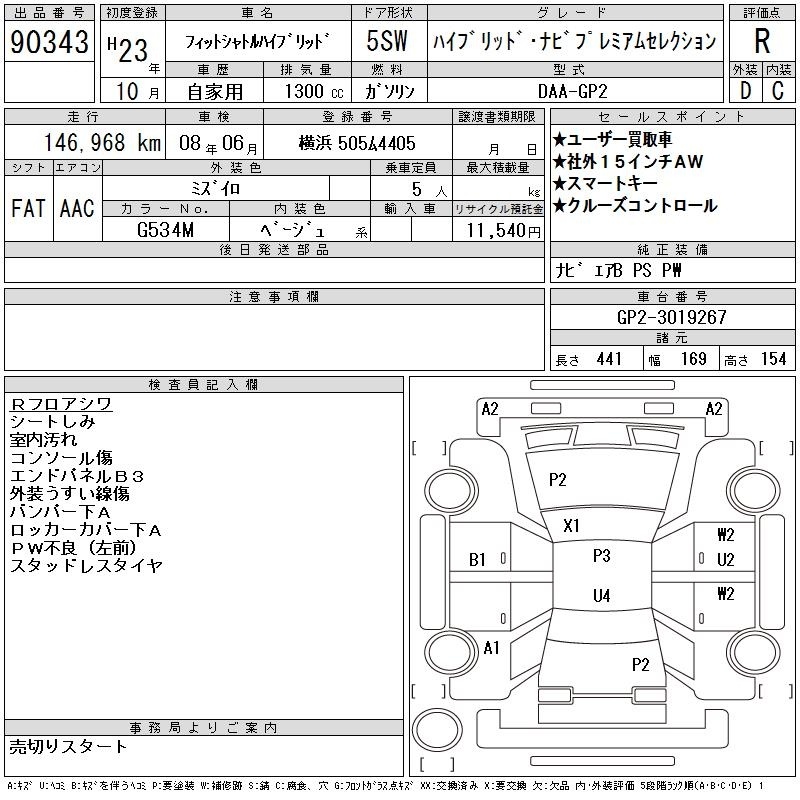
Task: Click the 売切りスタート notice text
Action: pos(69,746)
